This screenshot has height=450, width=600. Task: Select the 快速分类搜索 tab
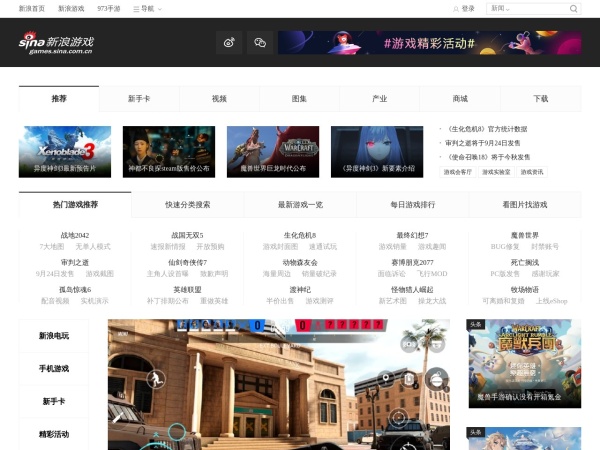(x=188, y=204)
